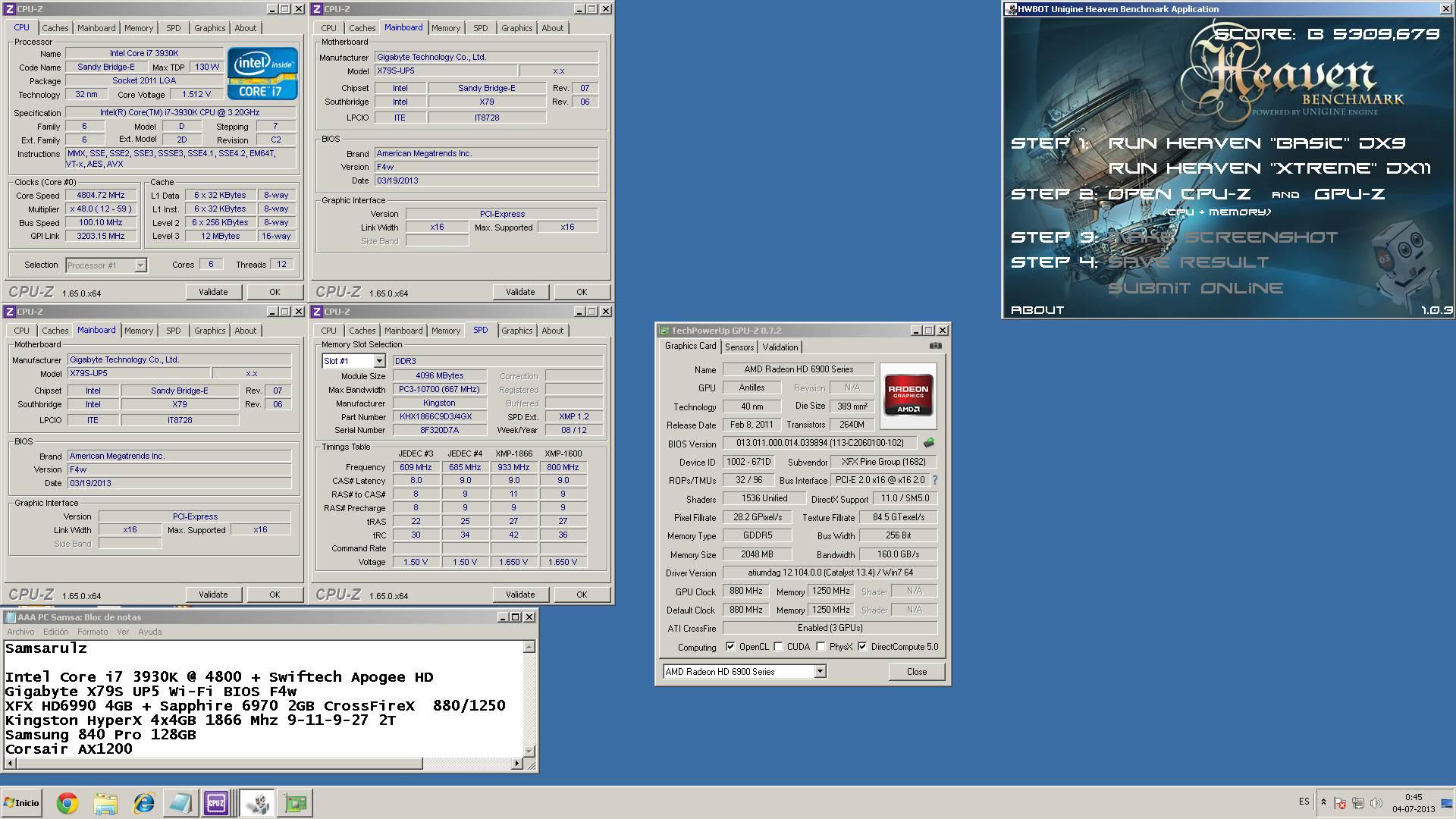The height and width of the screenshot is (819, 1456).
Task: Click the Intel Core i7 logo in CPU-Z
Action: pyautogui.click(x=262, y=74)
